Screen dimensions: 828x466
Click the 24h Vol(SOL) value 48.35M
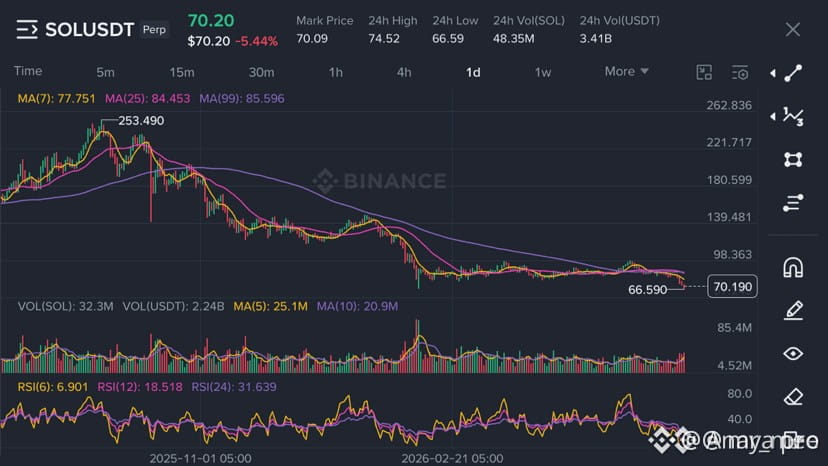(513, 39)
